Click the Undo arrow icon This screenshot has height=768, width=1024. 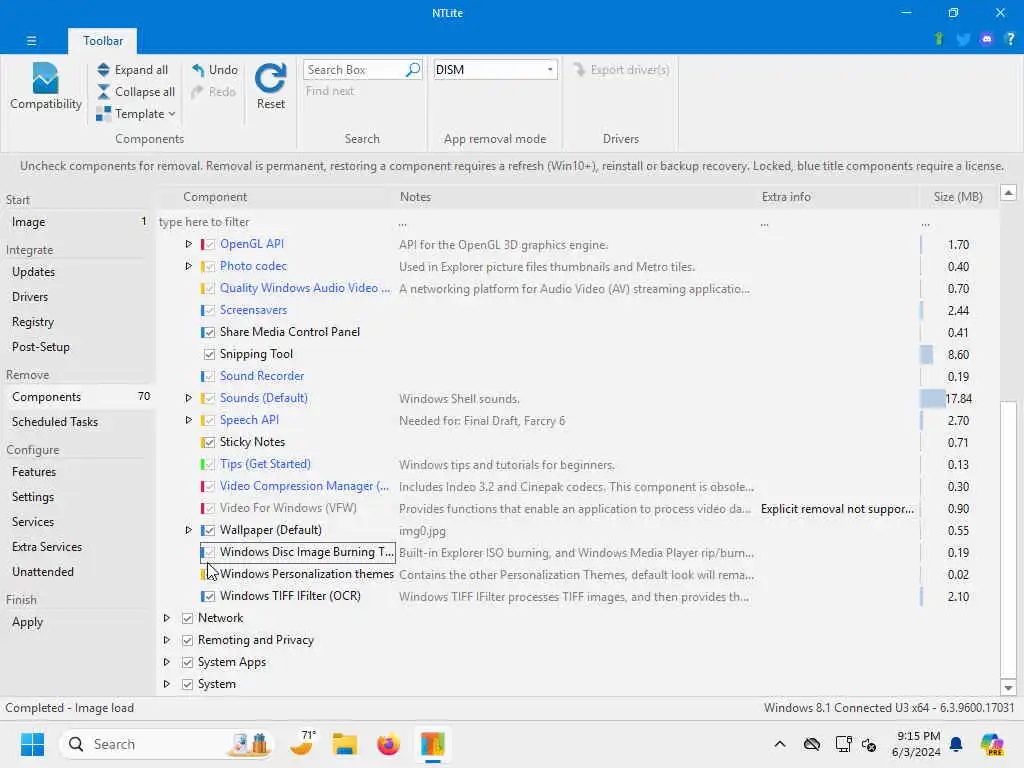pyautogui.click(x=198, y=69)
